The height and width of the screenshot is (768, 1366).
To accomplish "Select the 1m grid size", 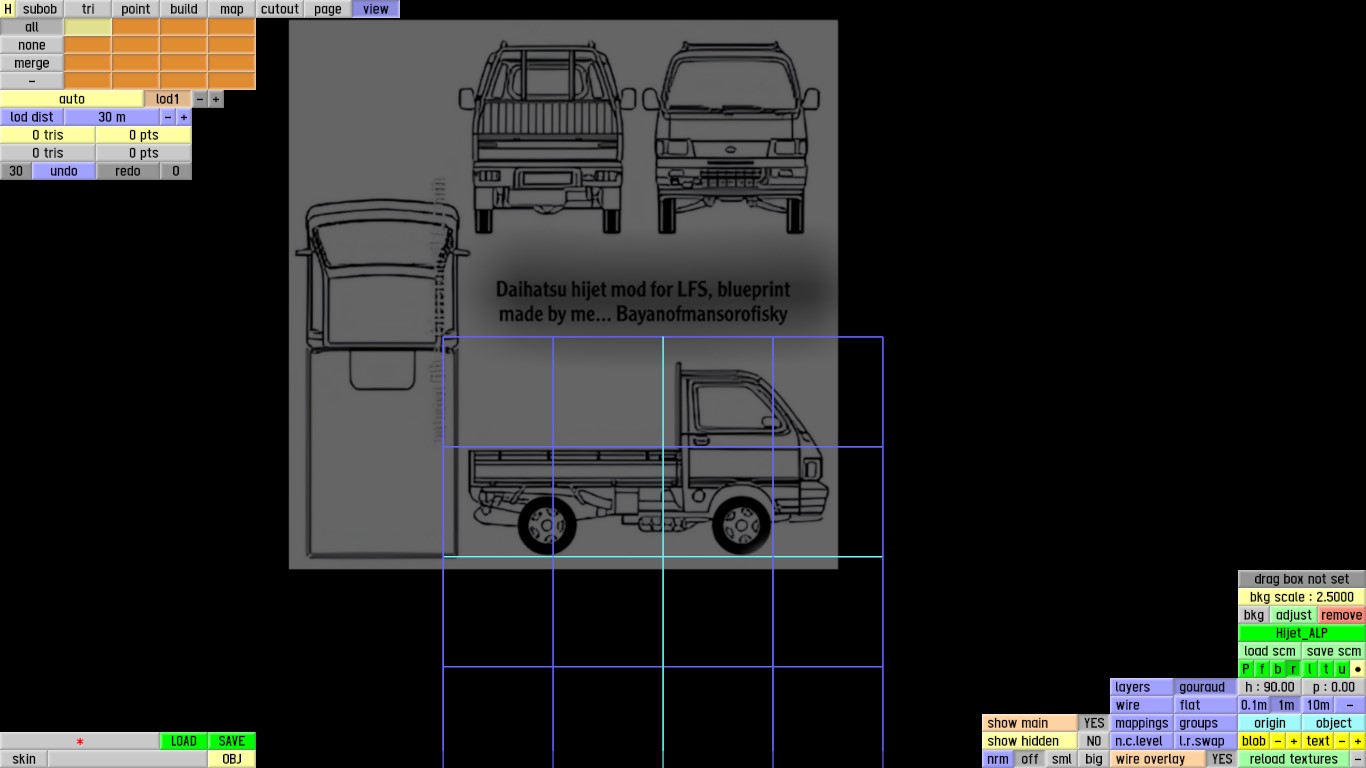I will coord(1286,705).
